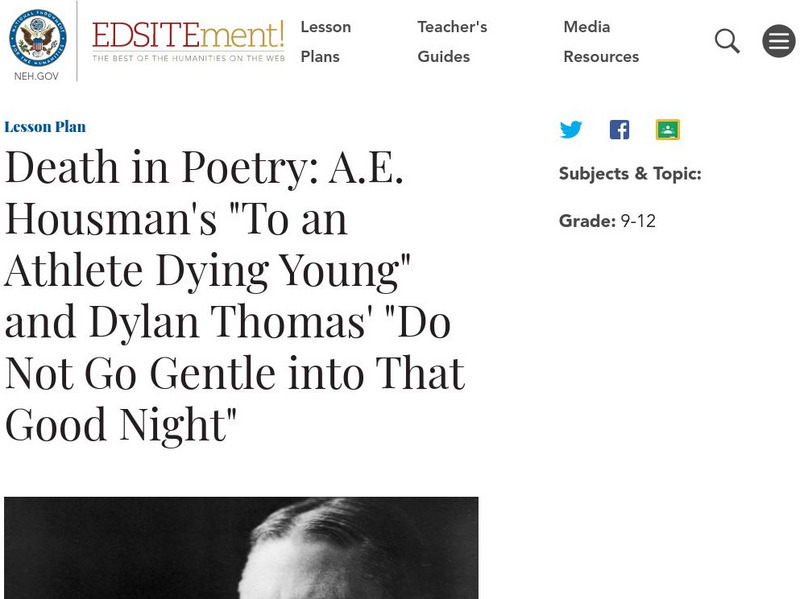Click the EDSITEment logo
The height and width of the screenshot is (599, 800).
click(188, 36)
